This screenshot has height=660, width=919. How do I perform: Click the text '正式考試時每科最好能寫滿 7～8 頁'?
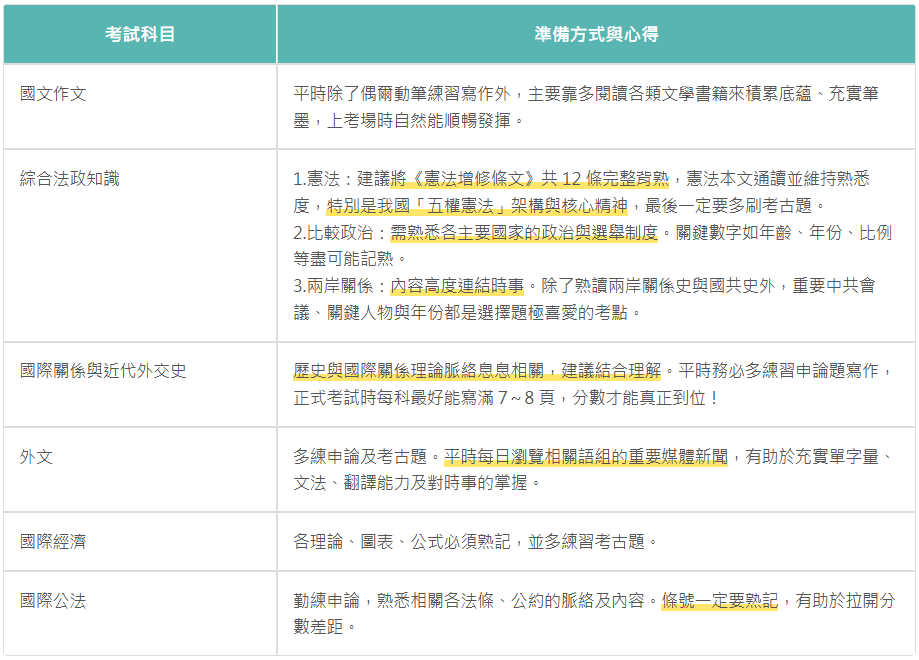tap(424, 398)
